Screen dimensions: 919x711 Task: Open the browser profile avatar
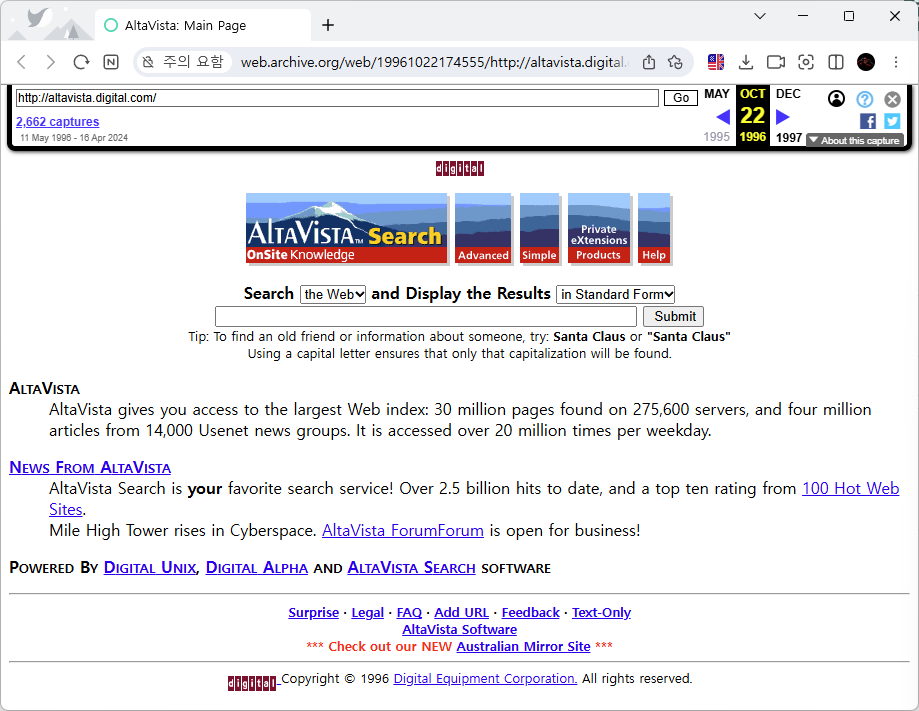866,62
